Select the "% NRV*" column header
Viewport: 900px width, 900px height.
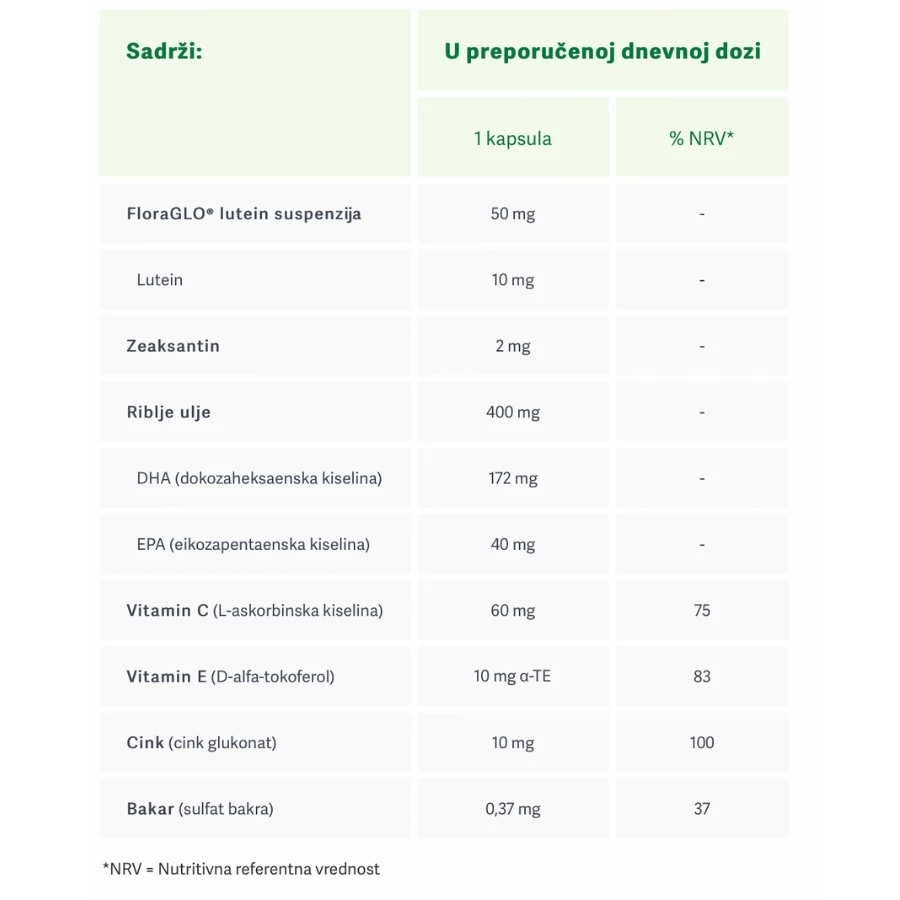coord(701,139)
